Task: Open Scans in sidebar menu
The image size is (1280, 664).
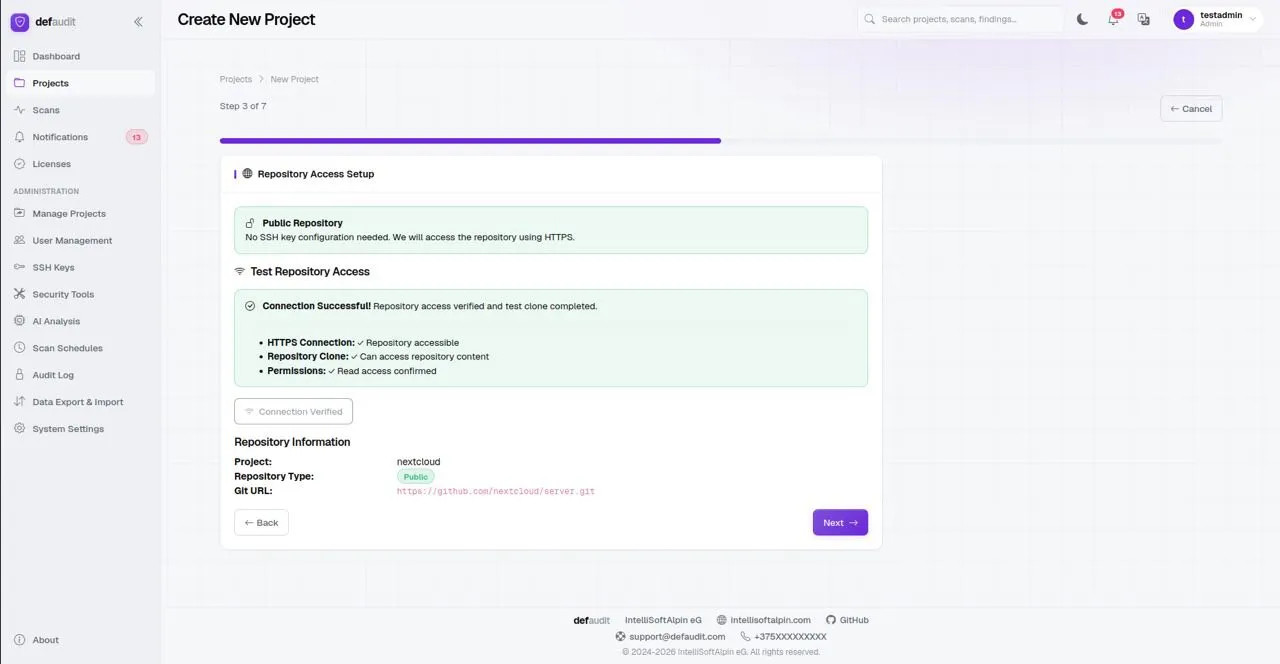Action: (80, 110)
